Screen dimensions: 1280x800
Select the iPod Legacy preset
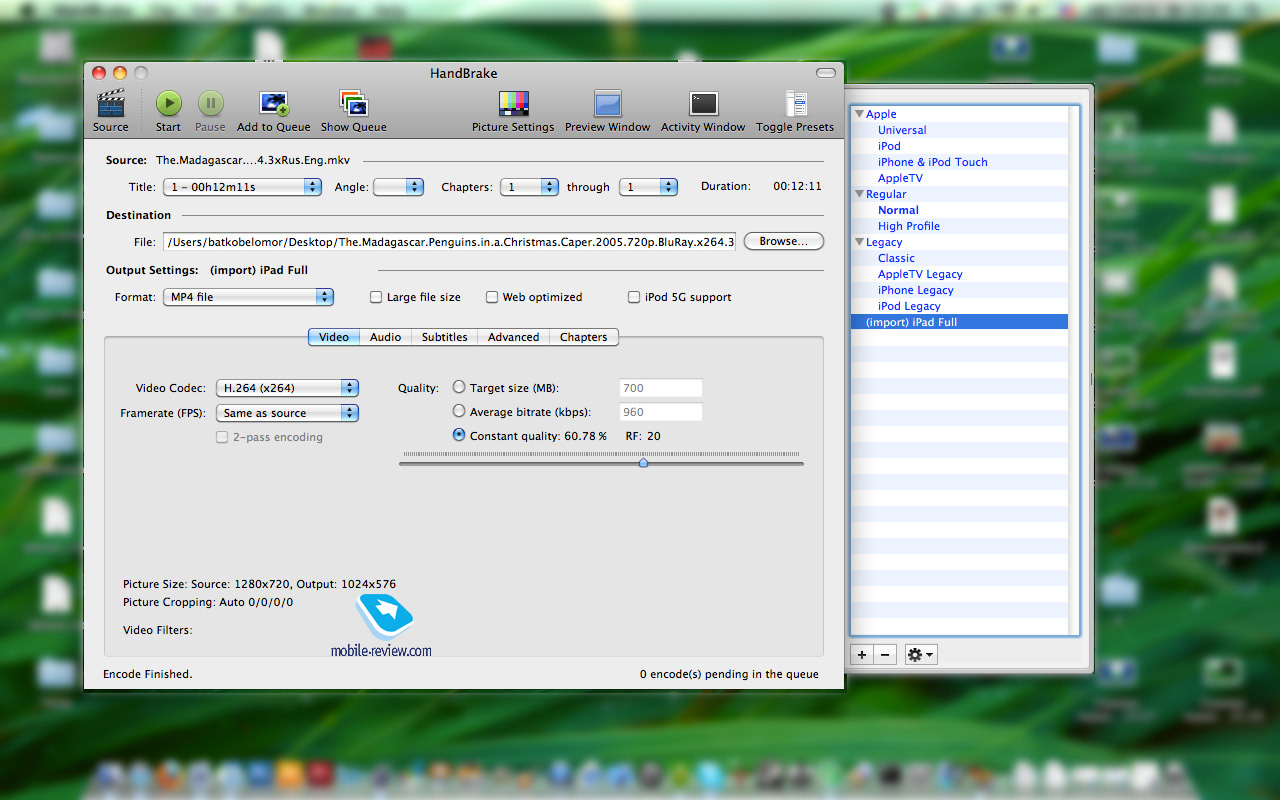(909, 306)
